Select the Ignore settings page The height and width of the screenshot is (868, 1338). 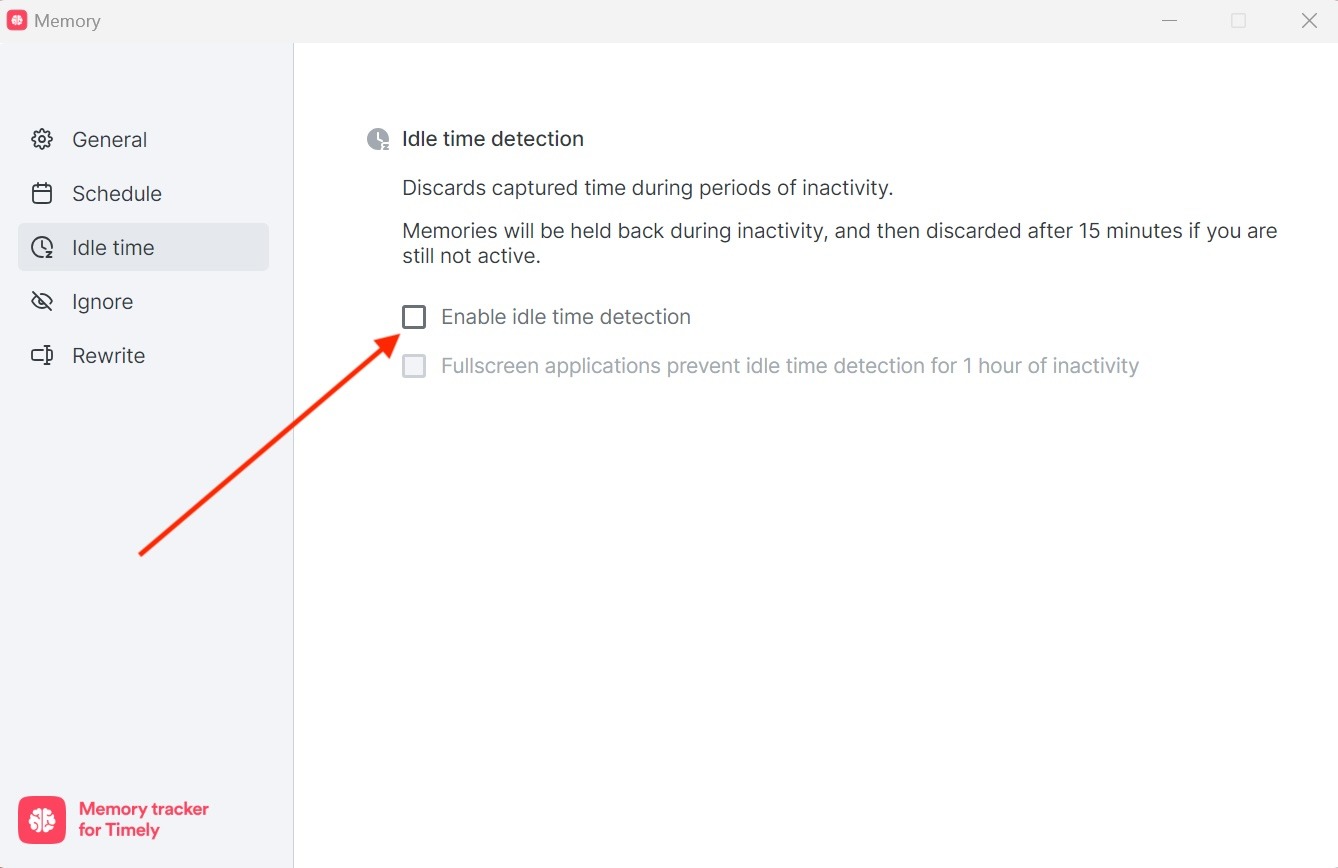point(102,301)
